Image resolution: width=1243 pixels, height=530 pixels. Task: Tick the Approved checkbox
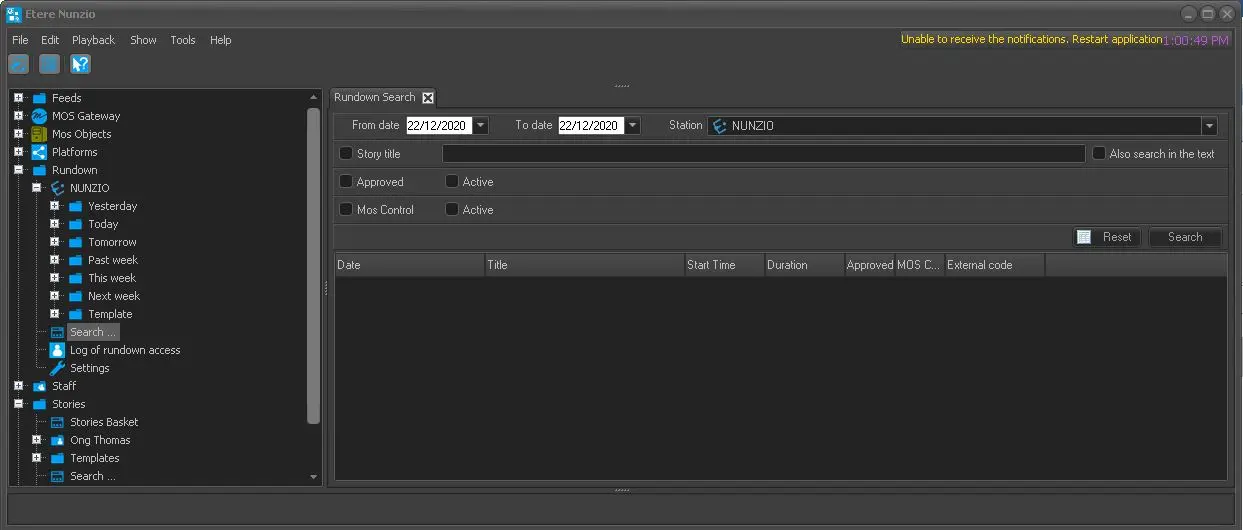346,182
